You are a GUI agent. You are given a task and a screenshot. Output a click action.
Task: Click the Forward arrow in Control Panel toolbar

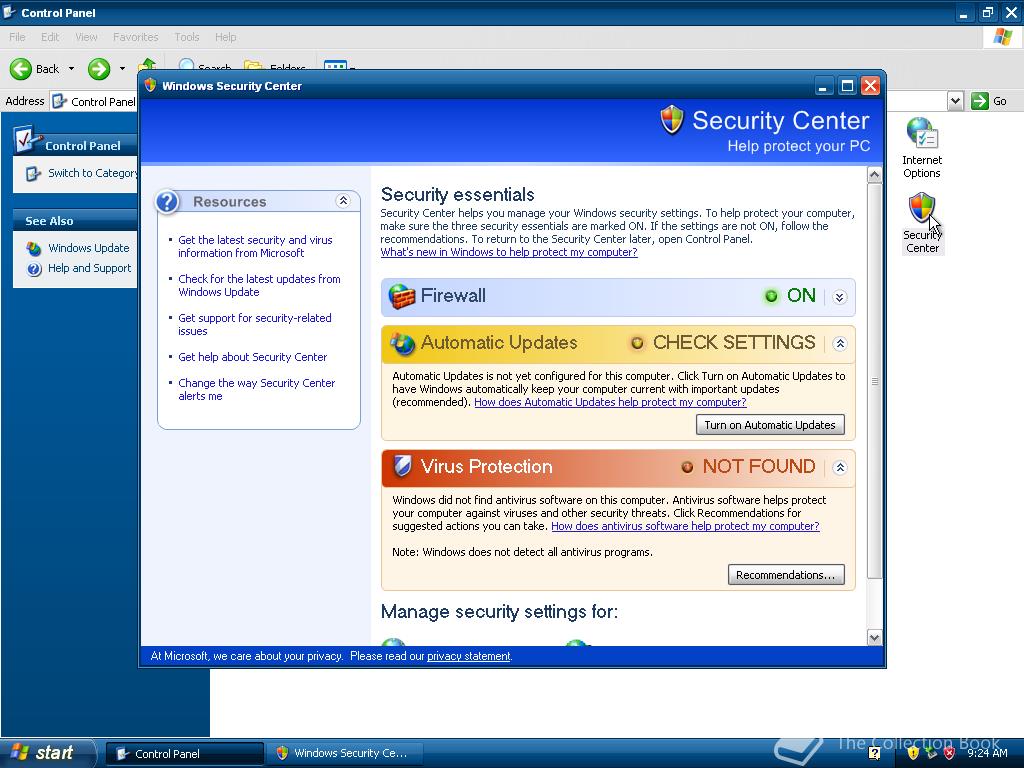(x=99, y=69)
